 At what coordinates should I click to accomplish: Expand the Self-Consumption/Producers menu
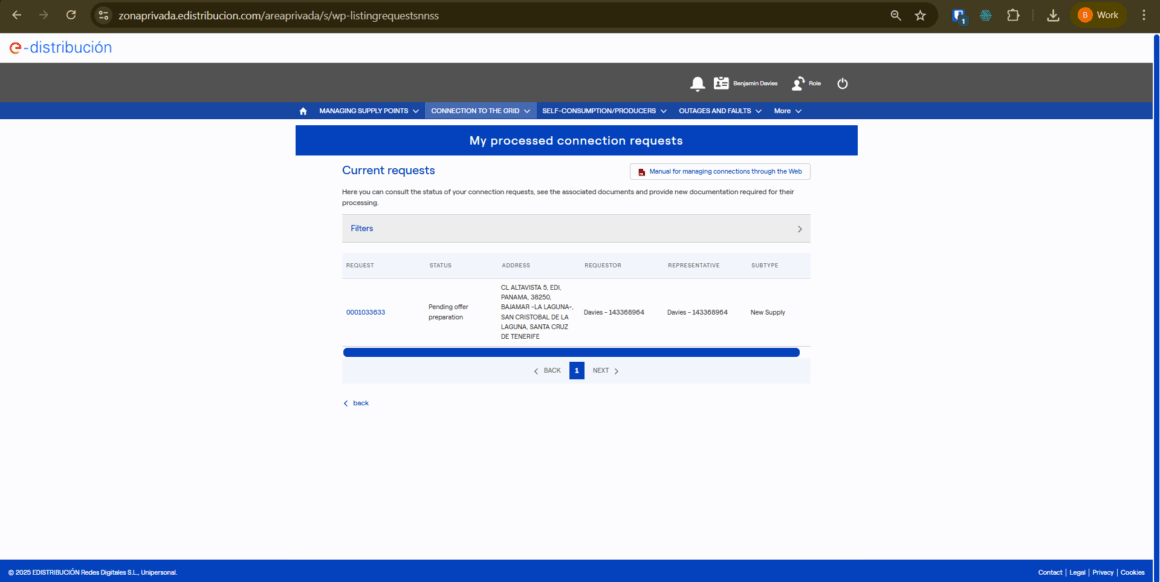[x=604, y=111]
